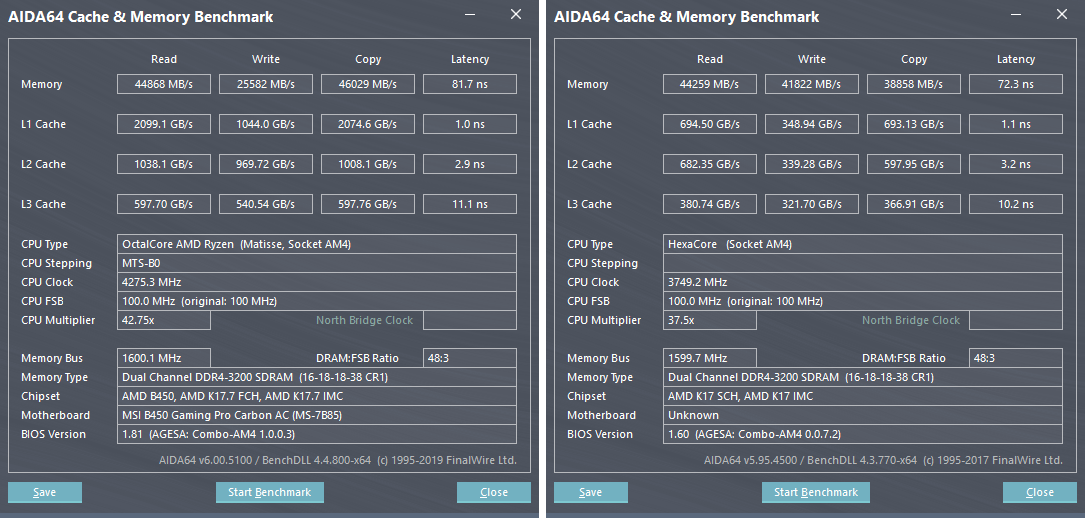This screenshot has width=1085, height=518.
Task: Click Start Benchmark in the left window
Action: 270,492
